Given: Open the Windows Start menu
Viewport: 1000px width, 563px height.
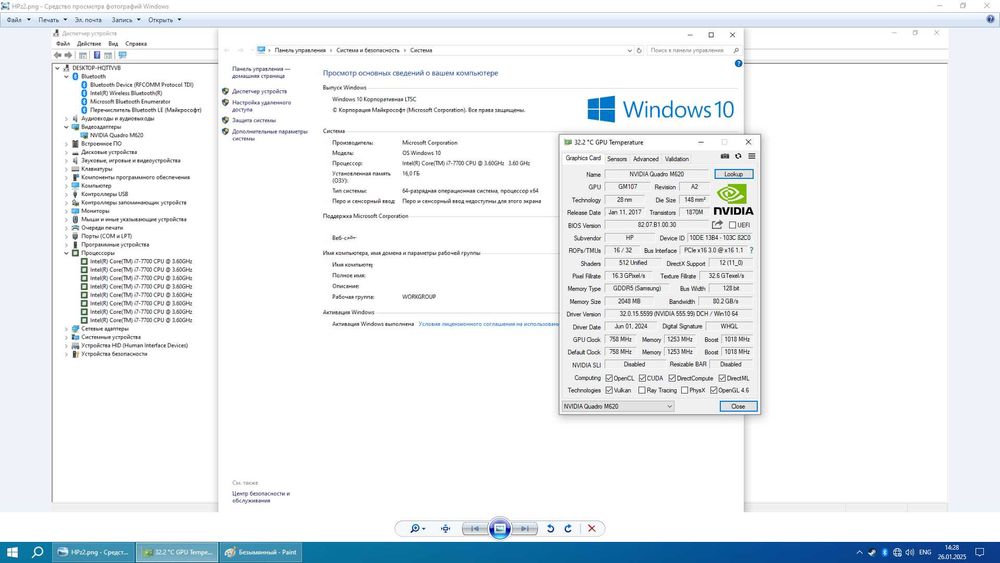Looking at the screenshot, I should point(12,552).
